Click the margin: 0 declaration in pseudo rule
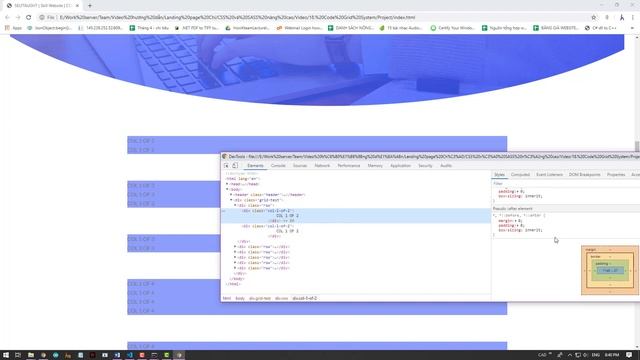The width and height of the screenshot is (640, 360). click(510, 221)
